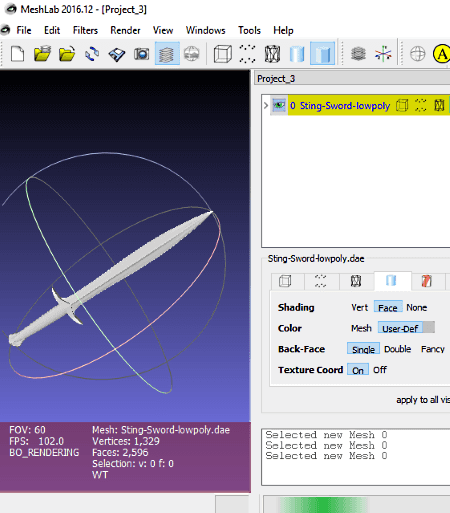Toggle the raster view globe icon

[x=192, y=54]
